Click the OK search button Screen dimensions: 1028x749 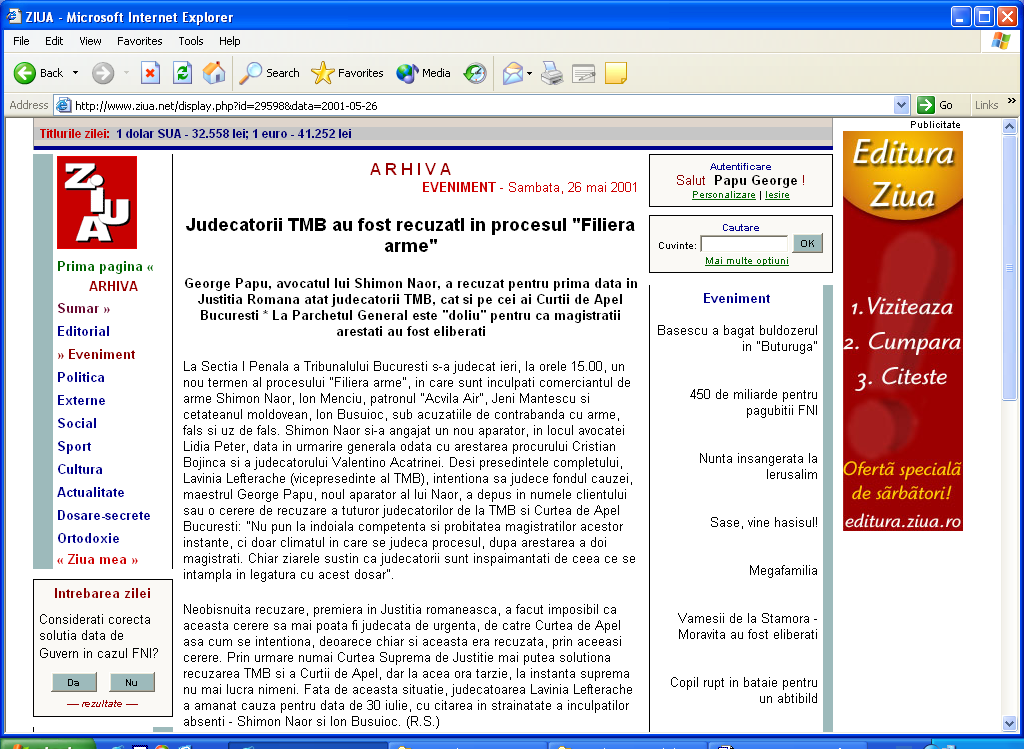[807, 243]
